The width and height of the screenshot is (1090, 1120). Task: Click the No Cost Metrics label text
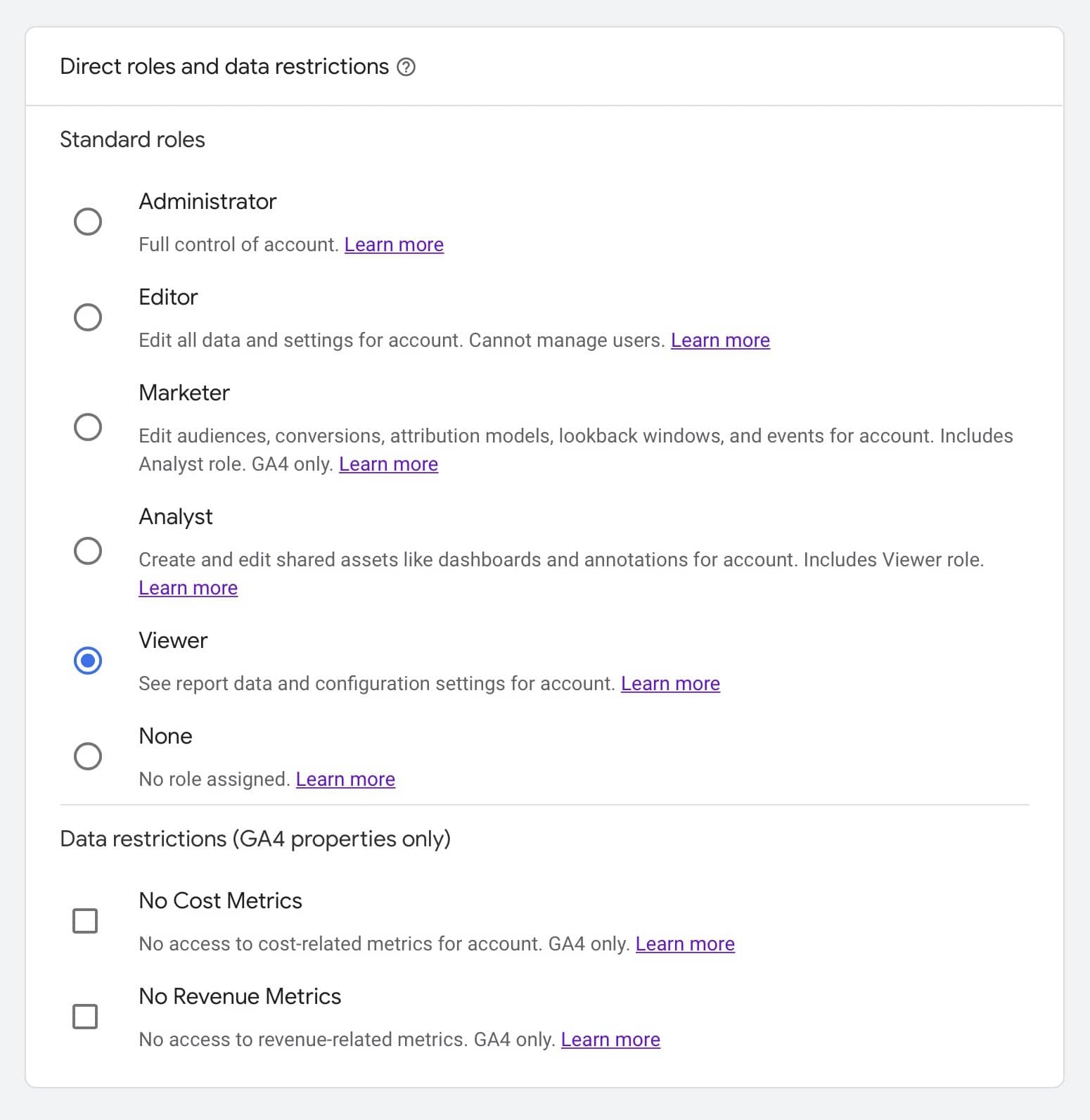tap(220, 901)
